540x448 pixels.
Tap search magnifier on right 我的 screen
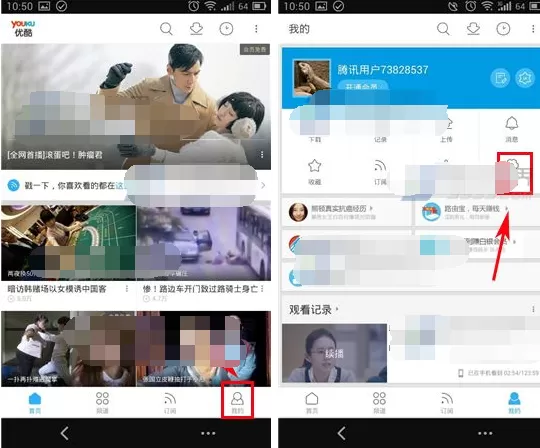click(x=443, y=29)
